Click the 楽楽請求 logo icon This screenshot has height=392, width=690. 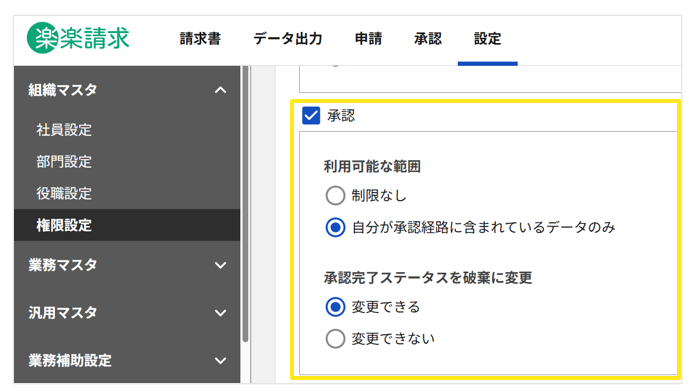coord(43,38)
